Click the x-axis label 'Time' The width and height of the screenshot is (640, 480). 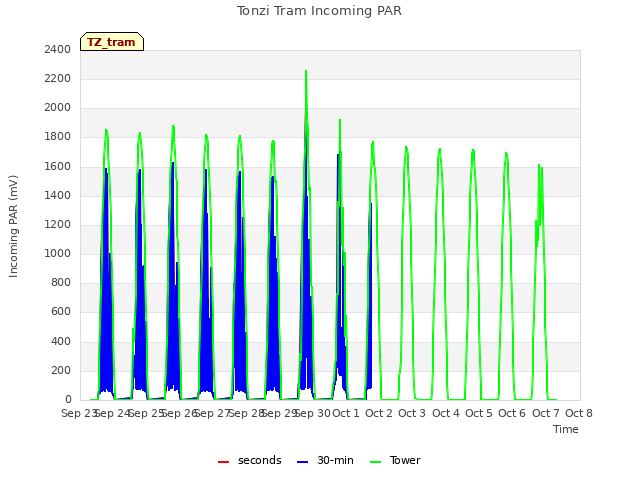[566, 429]
